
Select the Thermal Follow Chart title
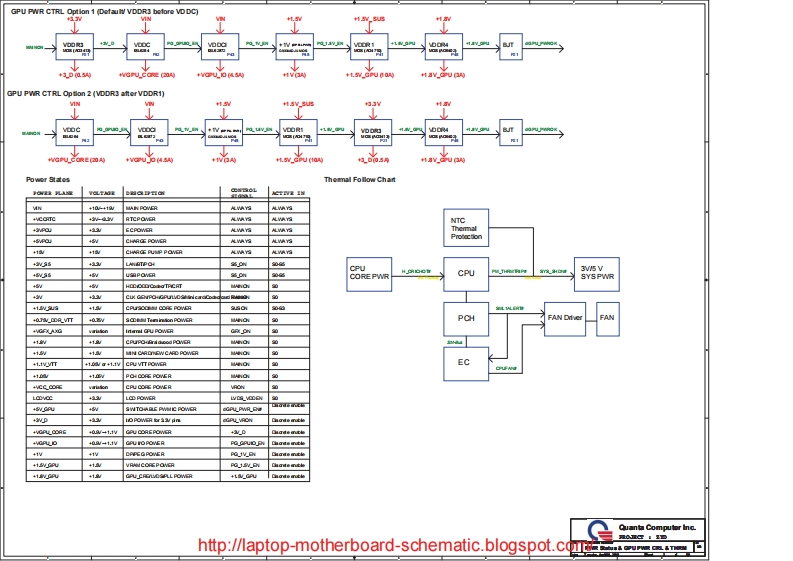360,180
